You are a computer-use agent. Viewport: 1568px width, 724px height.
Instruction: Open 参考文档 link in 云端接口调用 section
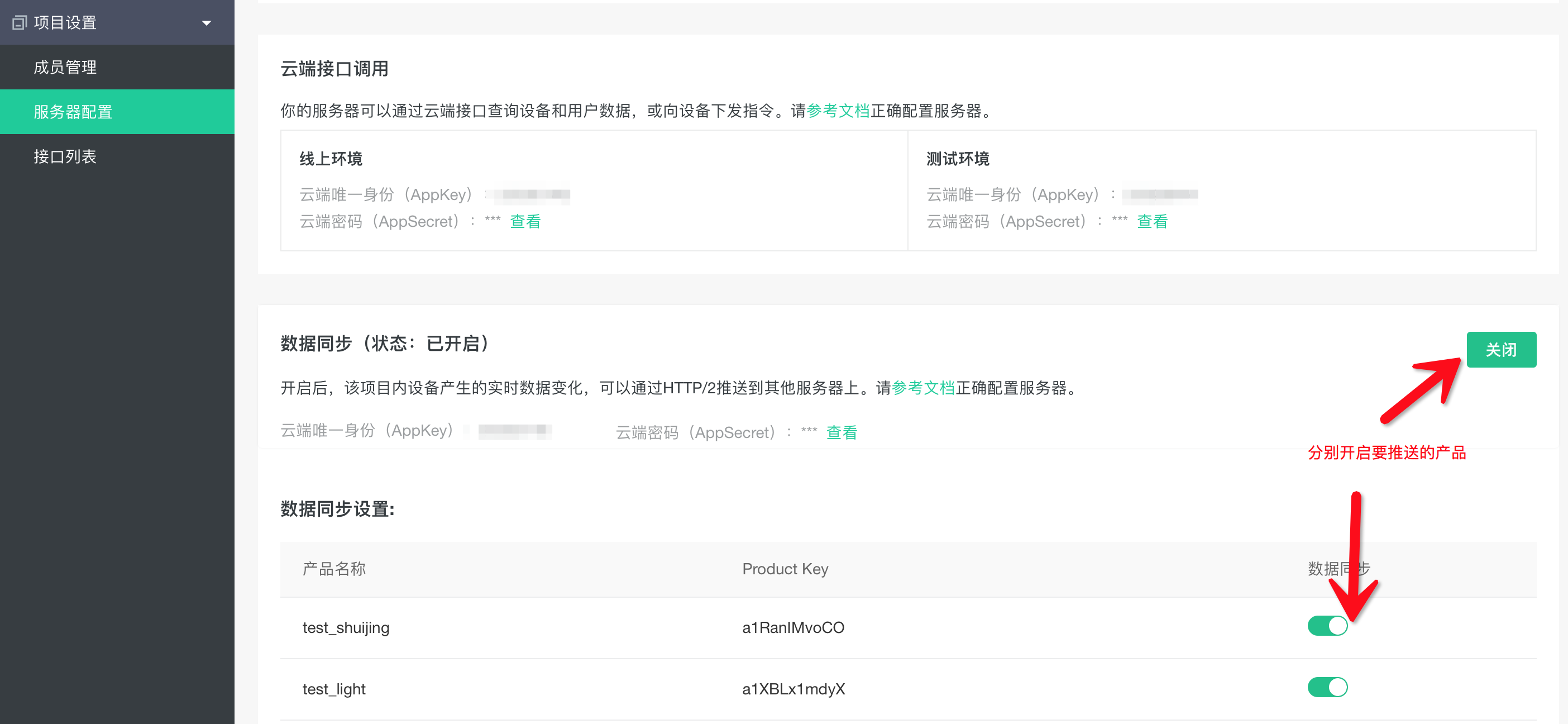838,111
